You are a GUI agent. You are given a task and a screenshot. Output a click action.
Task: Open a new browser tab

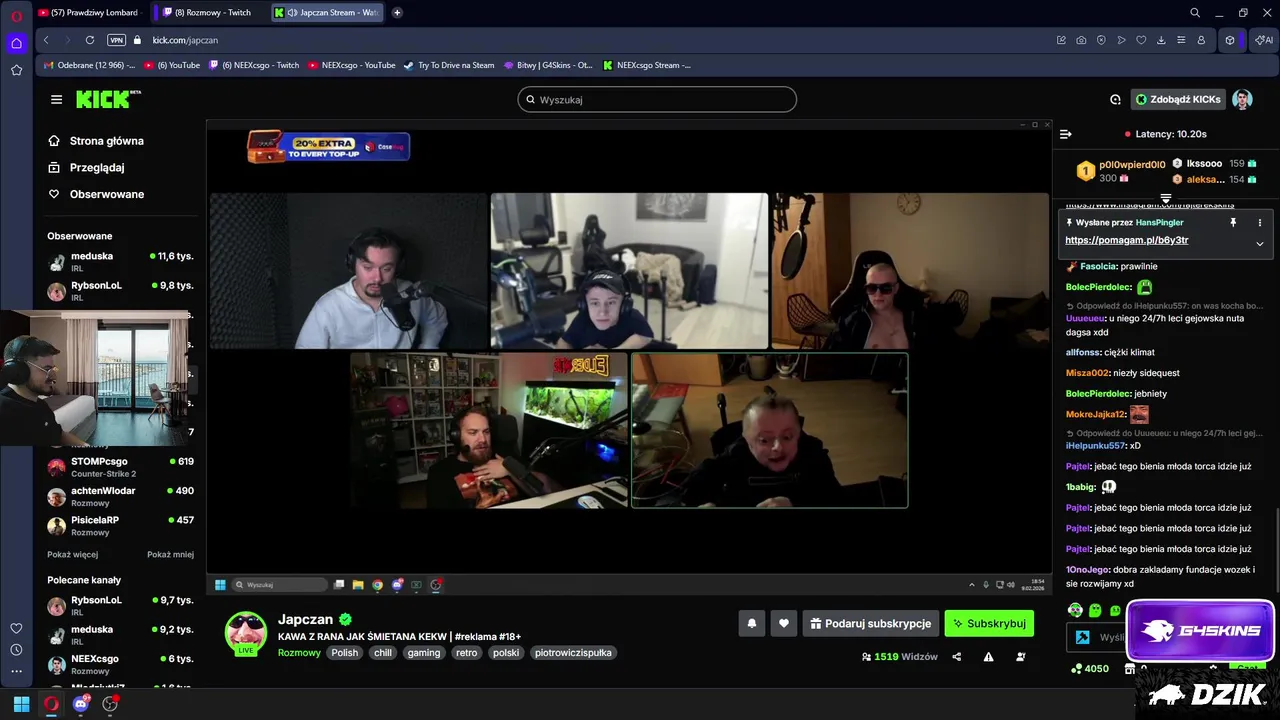397,13
